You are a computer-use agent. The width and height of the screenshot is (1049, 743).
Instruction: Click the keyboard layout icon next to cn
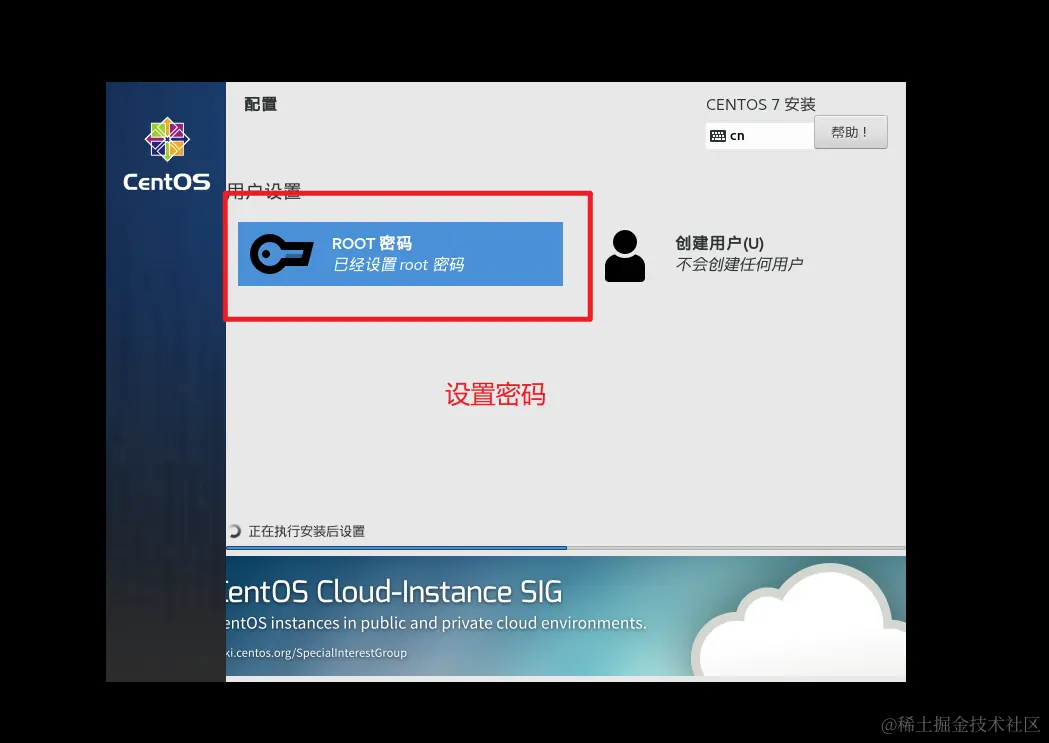(718, 136)
